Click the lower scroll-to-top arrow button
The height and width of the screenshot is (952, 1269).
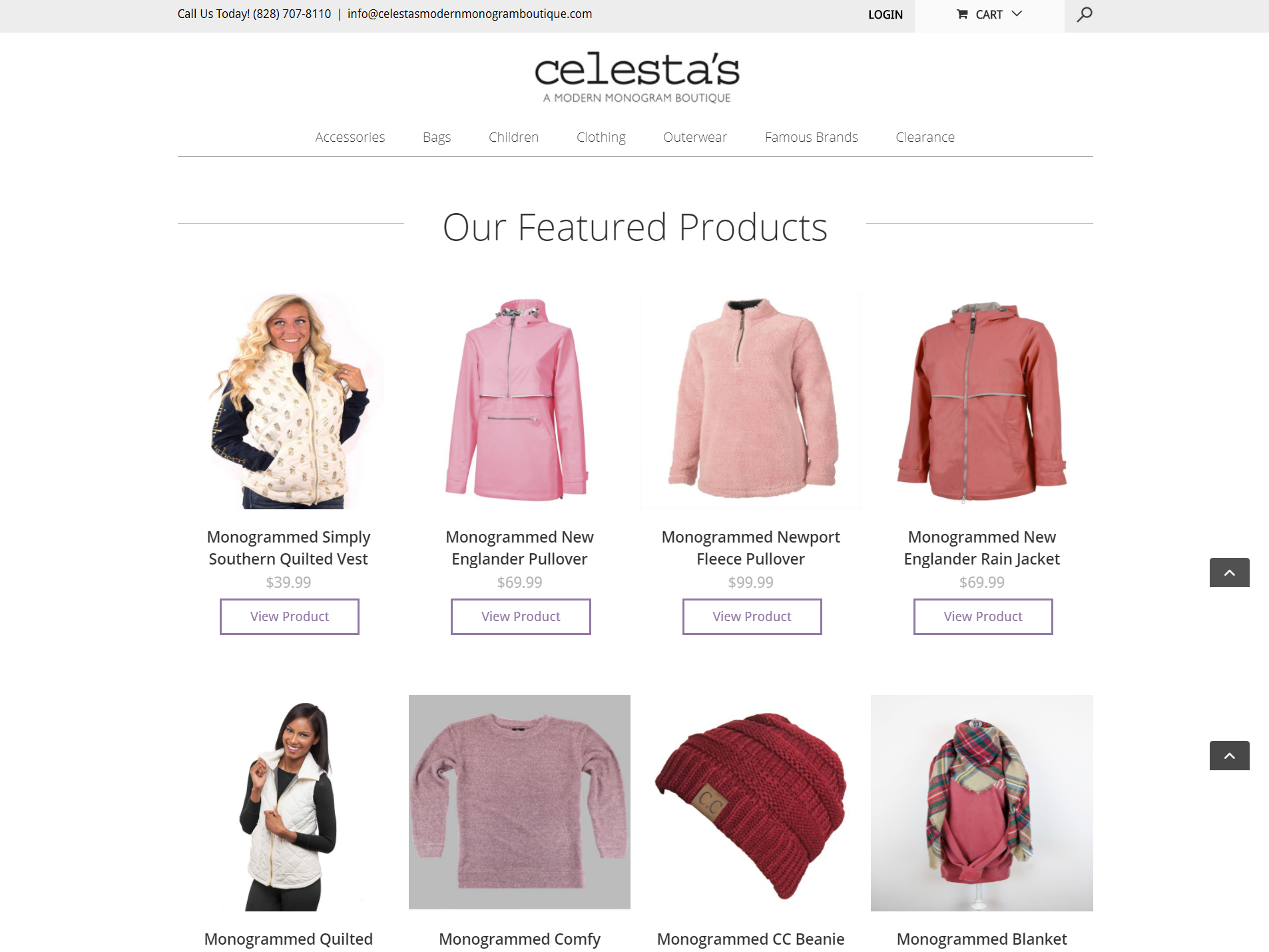pos(1229,756)
